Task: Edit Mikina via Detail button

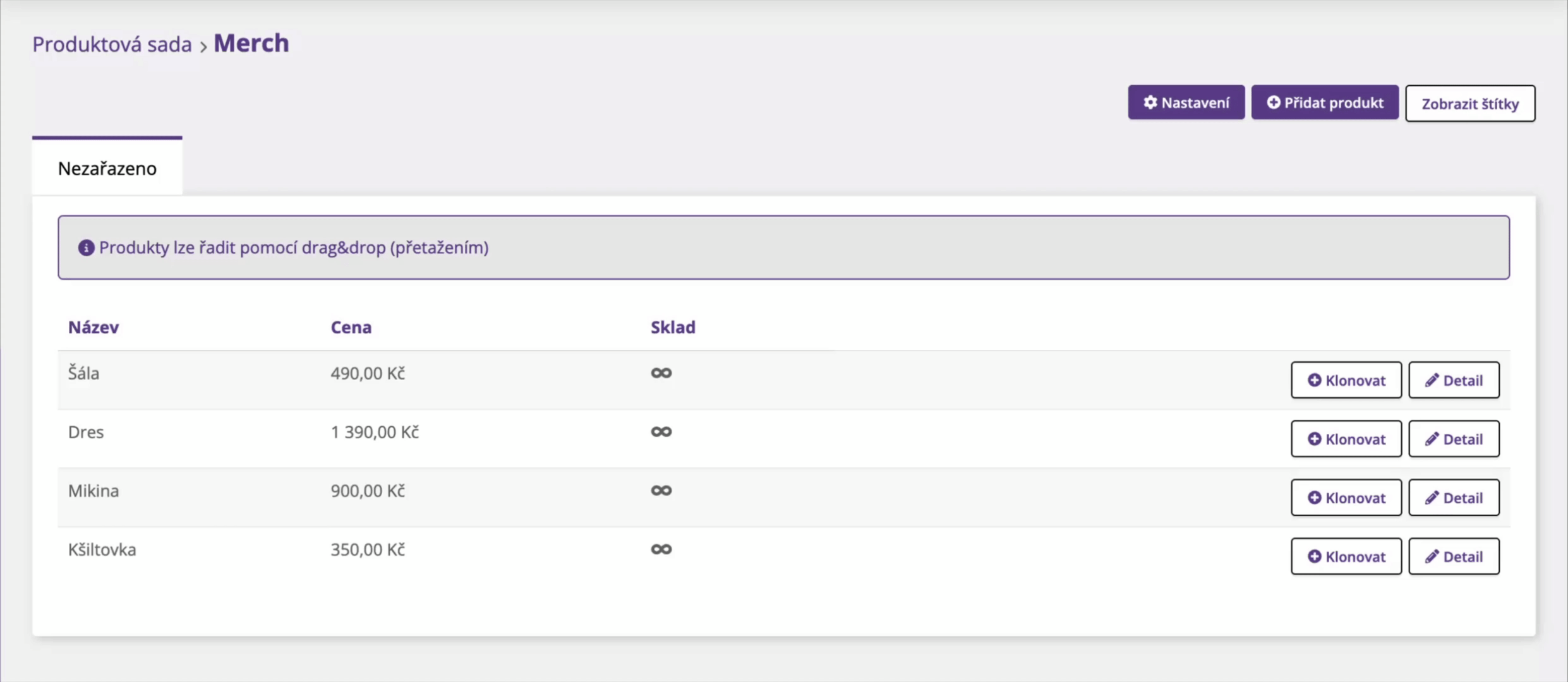Action: [1453, 498]
